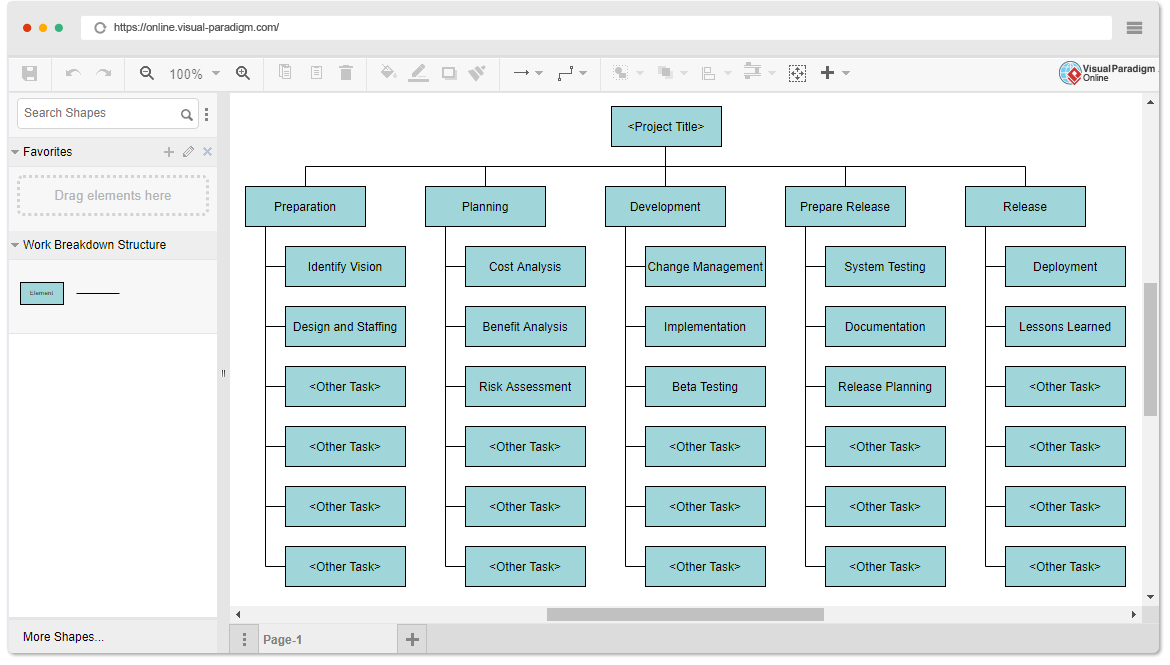This screenshot has height=665, width=1170.
Task: Click the scroll left arrow
Action: coord(238,614)
